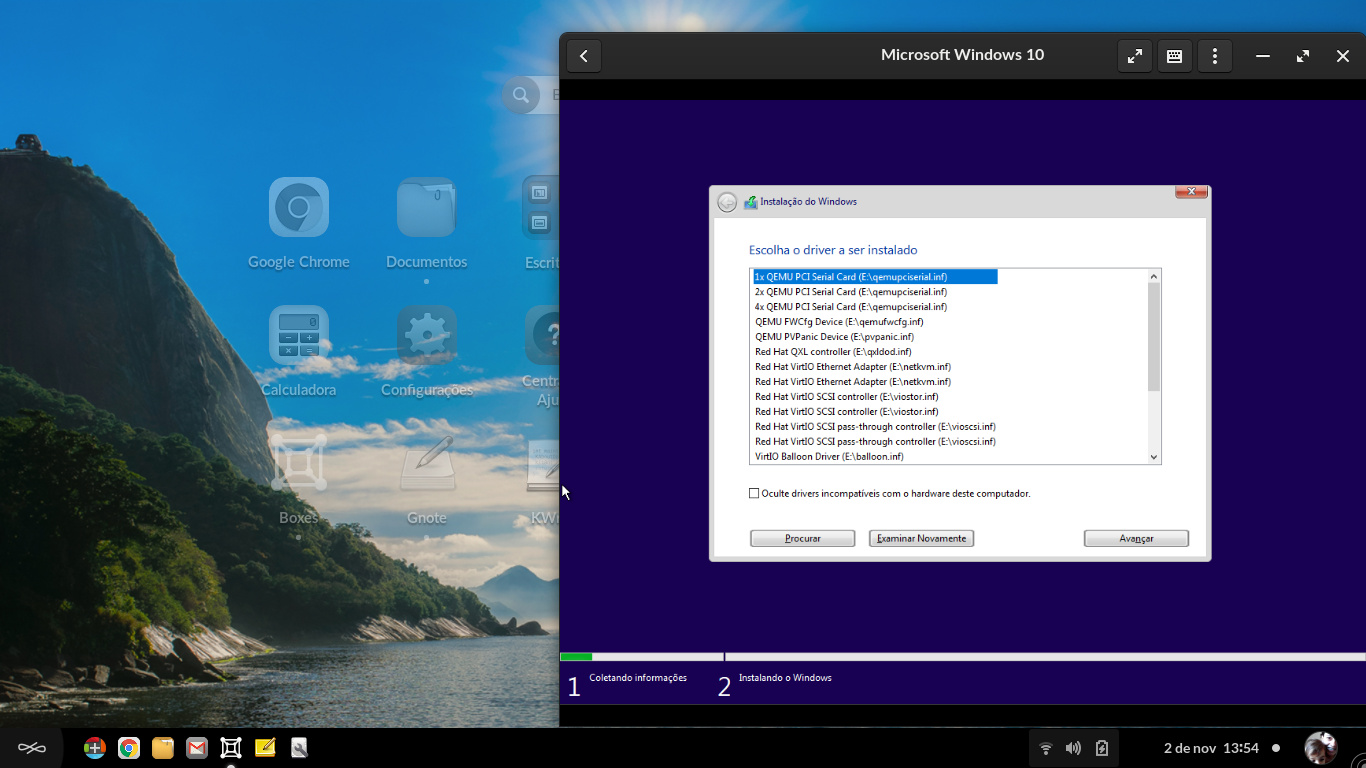
Task: Click the Avançar button
Action: 1136,538
